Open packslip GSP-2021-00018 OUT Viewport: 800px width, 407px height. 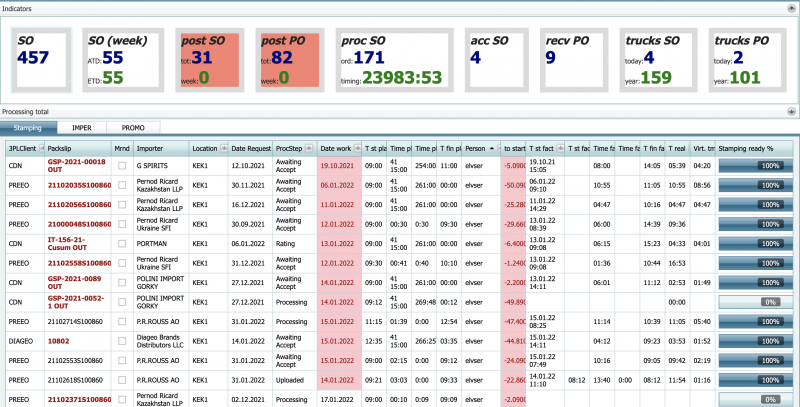[77, 165]
